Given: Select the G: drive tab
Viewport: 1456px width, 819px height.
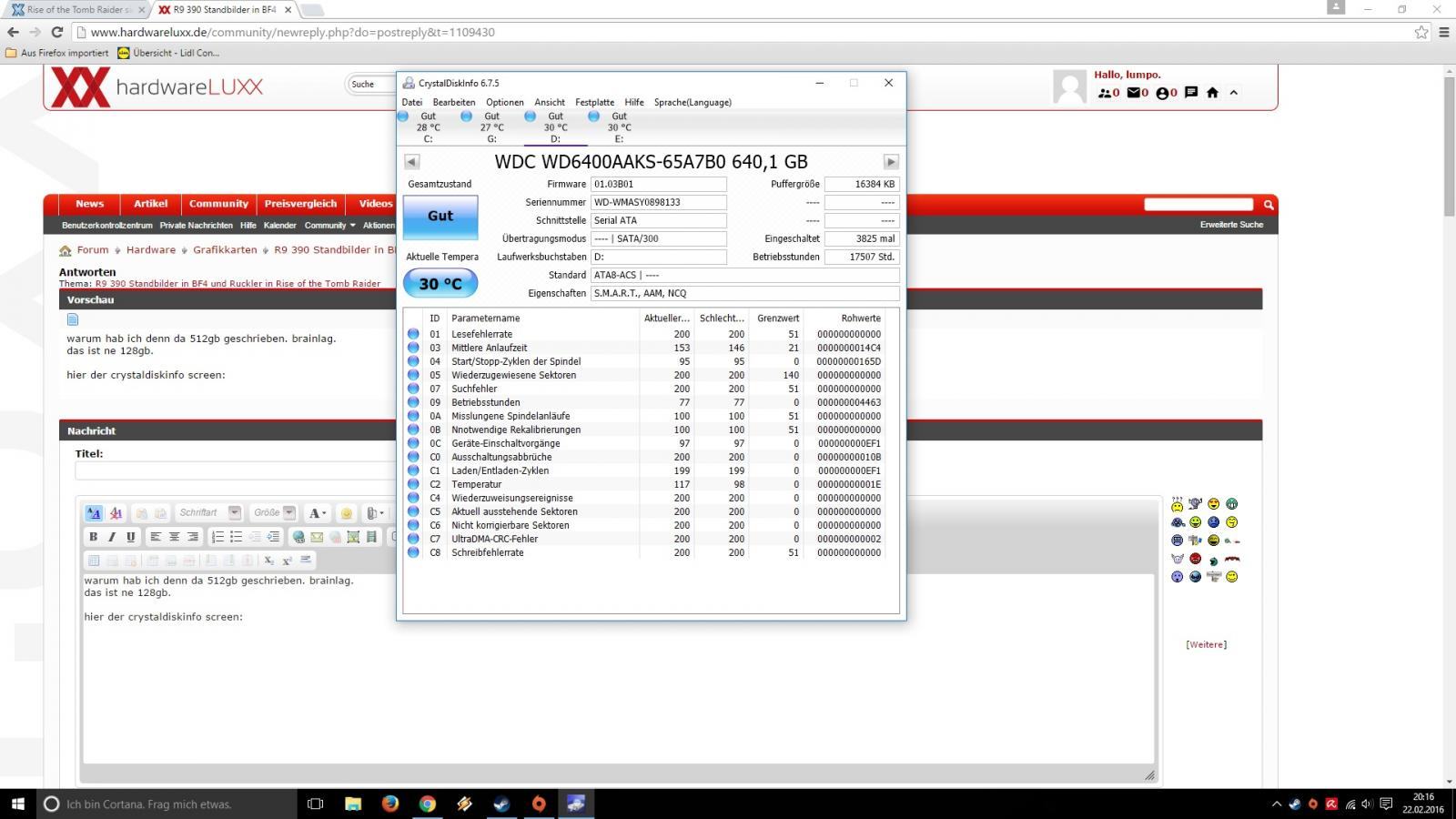Looking at the screenshot, I should (x=491, y=127).
